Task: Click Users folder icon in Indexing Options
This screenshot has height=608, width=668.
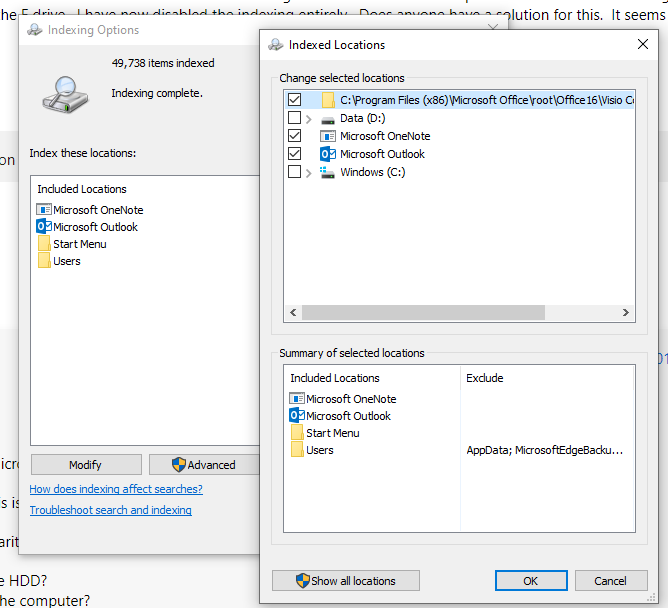Action: pos(44,260)
